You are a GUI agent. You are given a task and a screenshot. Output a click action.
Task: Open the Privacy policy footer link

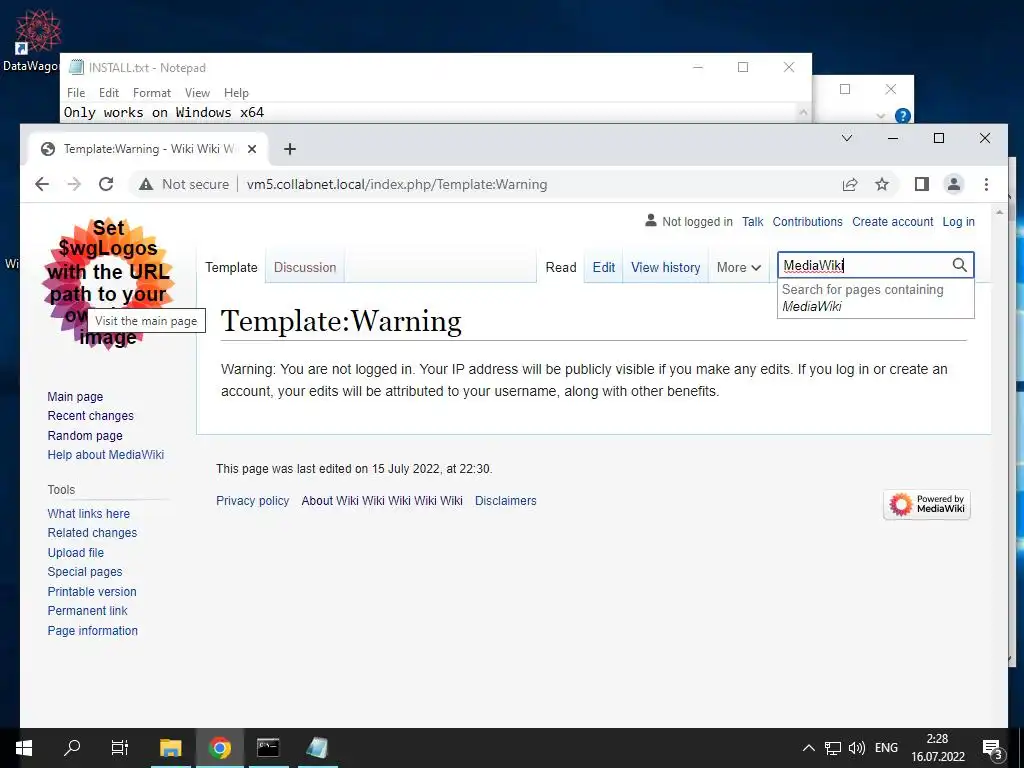tap(252, 500)
